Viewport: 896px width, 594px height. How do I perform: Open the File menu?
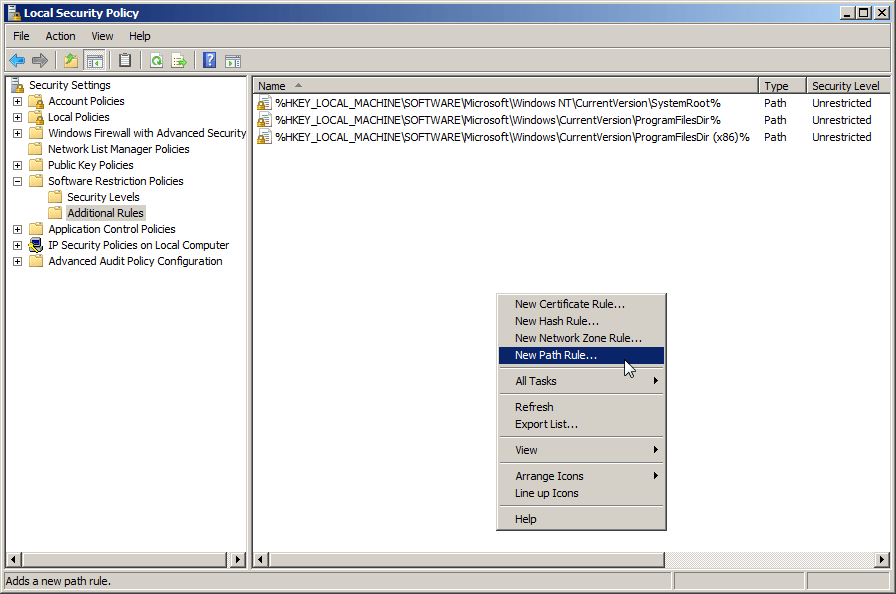click(x=21, y=36)
